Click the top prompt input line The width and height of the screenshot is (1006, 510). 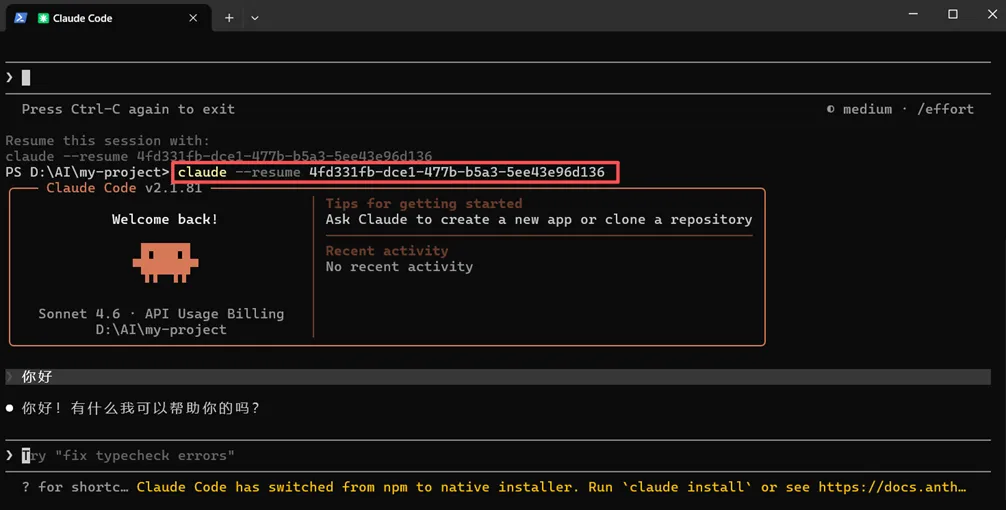coord(498,78)
